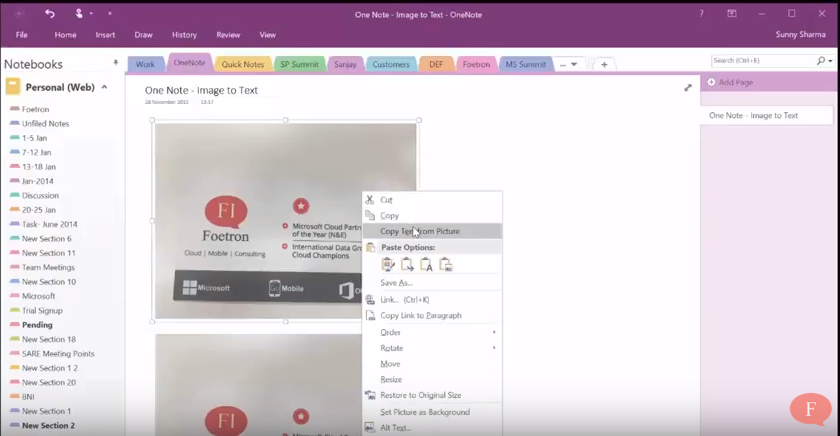The height and width of the screenshot is (436, 840).
Task: Click the Undo arrow in title bar
Action: tap(50, 13)
